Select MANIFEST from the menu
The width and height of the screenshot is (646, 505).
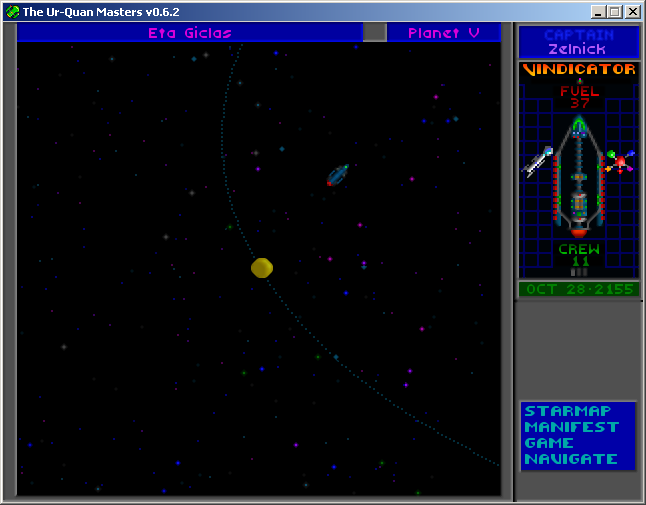tap(571, 427)
